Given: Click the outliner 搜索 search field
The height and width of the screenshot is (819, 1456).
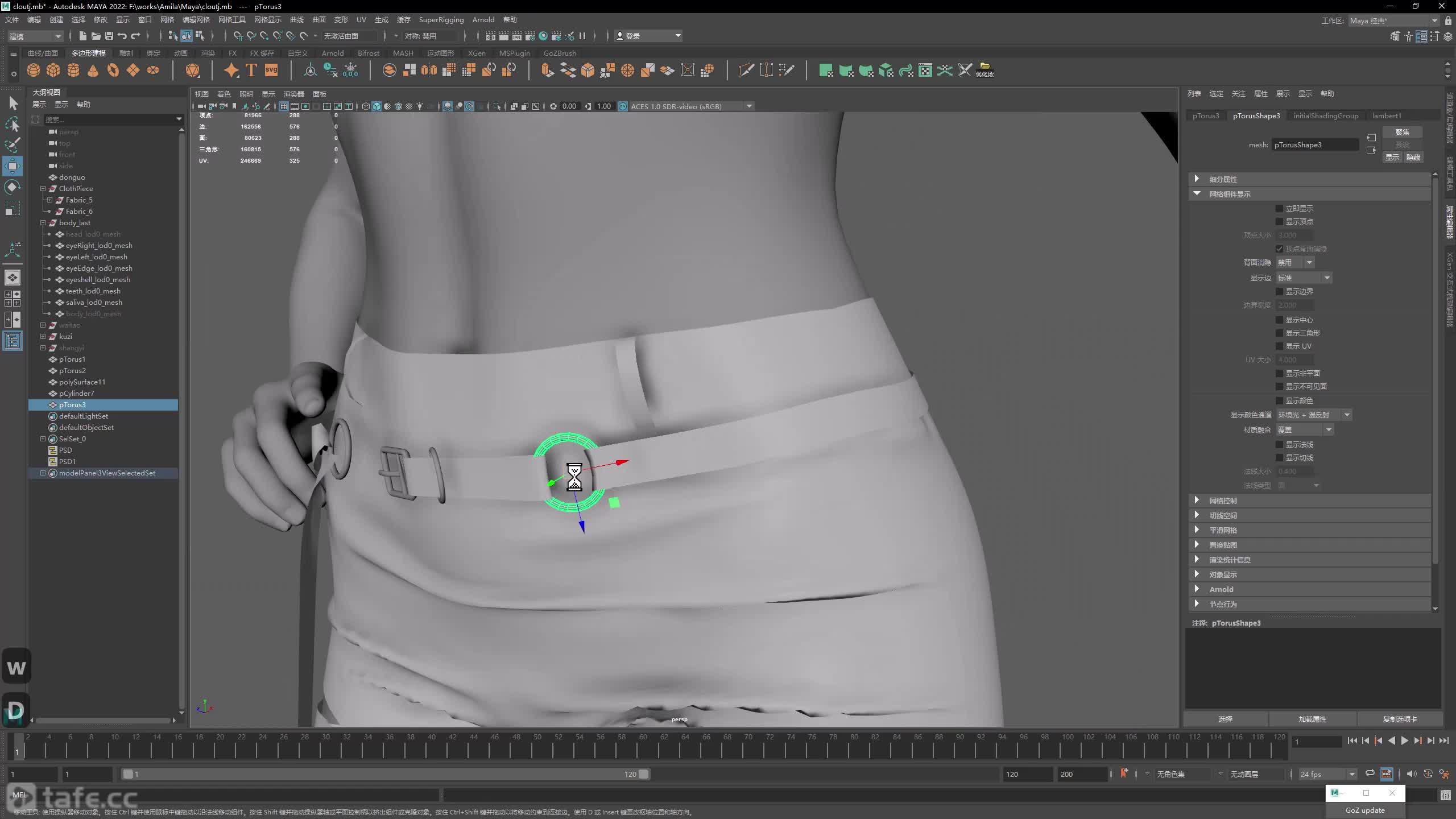Looking at the screenshot, I should pyautogui.click(x=109, y=119).
